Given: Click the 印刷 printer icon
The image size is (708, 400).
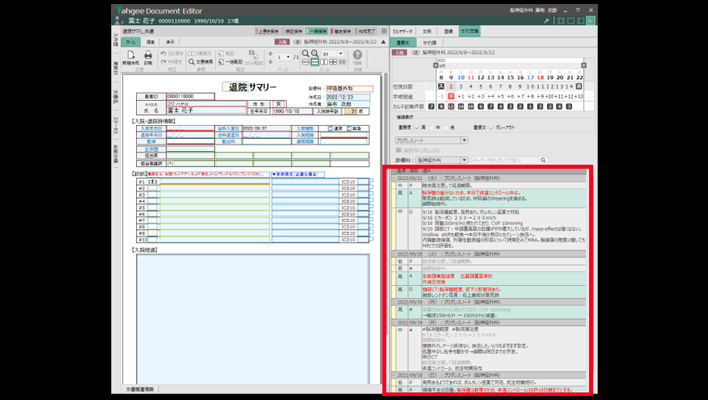Looking at the screenshot, I should coord(148,56).
